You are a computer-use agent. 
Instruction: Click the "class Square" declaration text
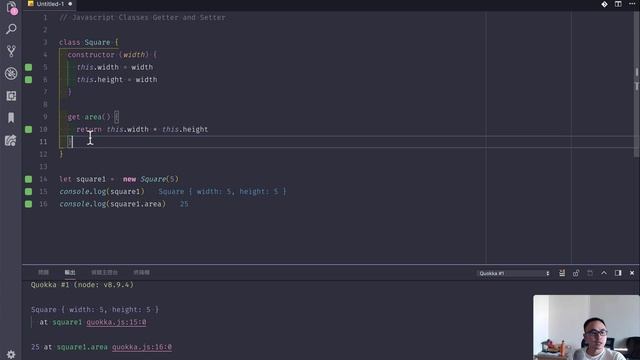pyautogui.click(x=84, y=42)
